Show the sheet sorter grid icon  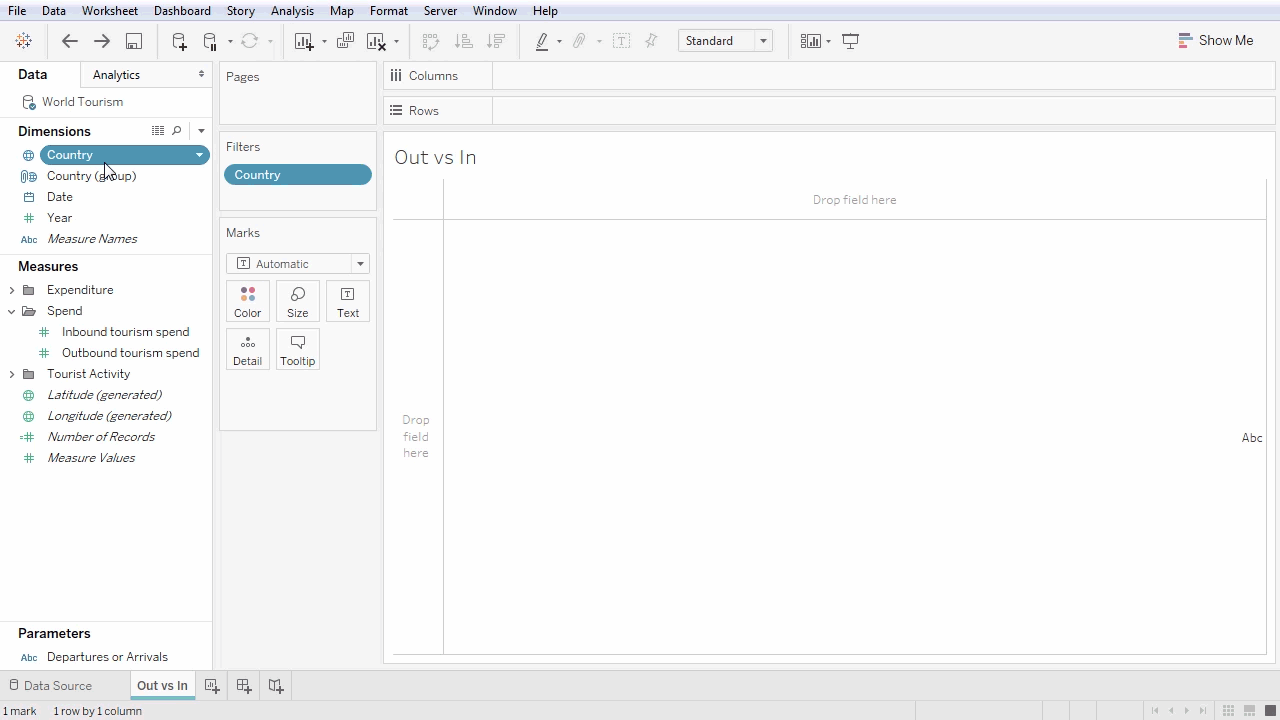pos(1228,711)
